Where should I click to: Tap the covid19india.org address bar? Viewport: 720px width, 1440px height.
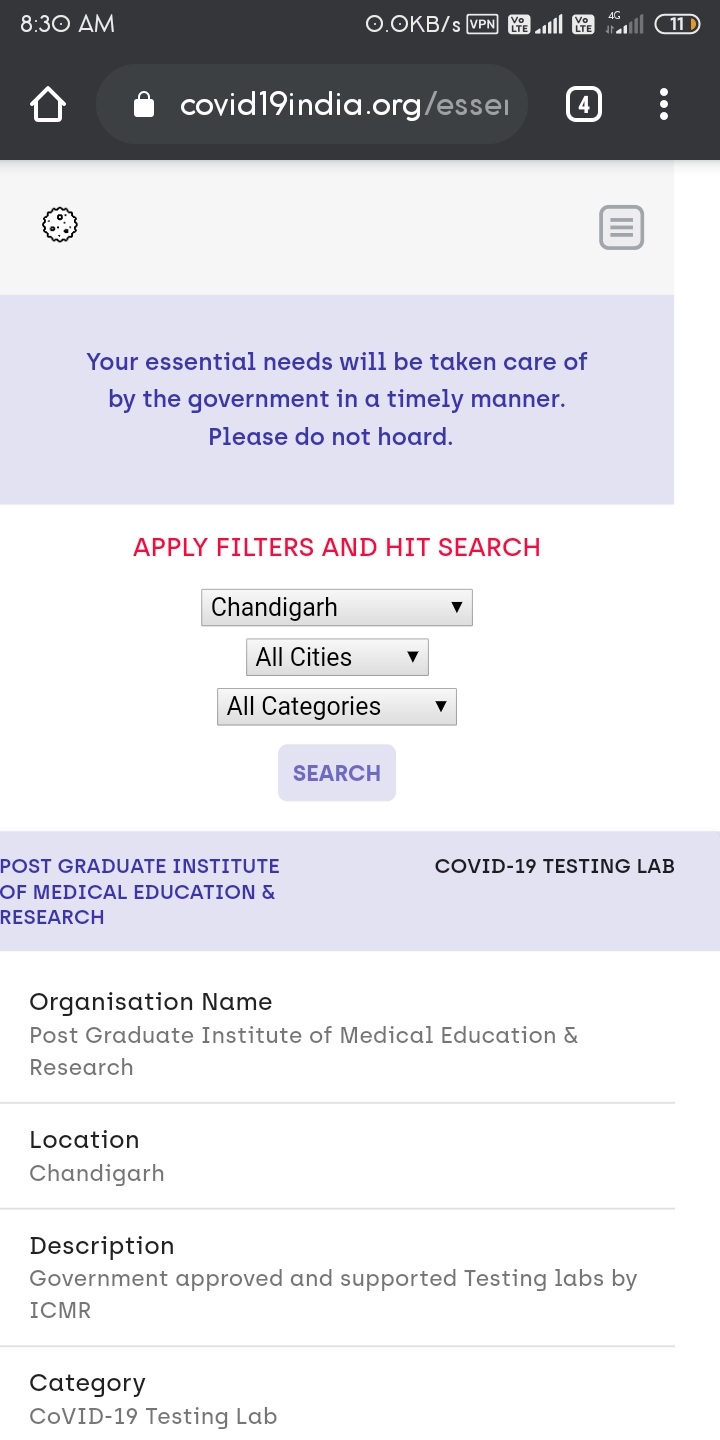pyautogui.click(x=330, y=103)
